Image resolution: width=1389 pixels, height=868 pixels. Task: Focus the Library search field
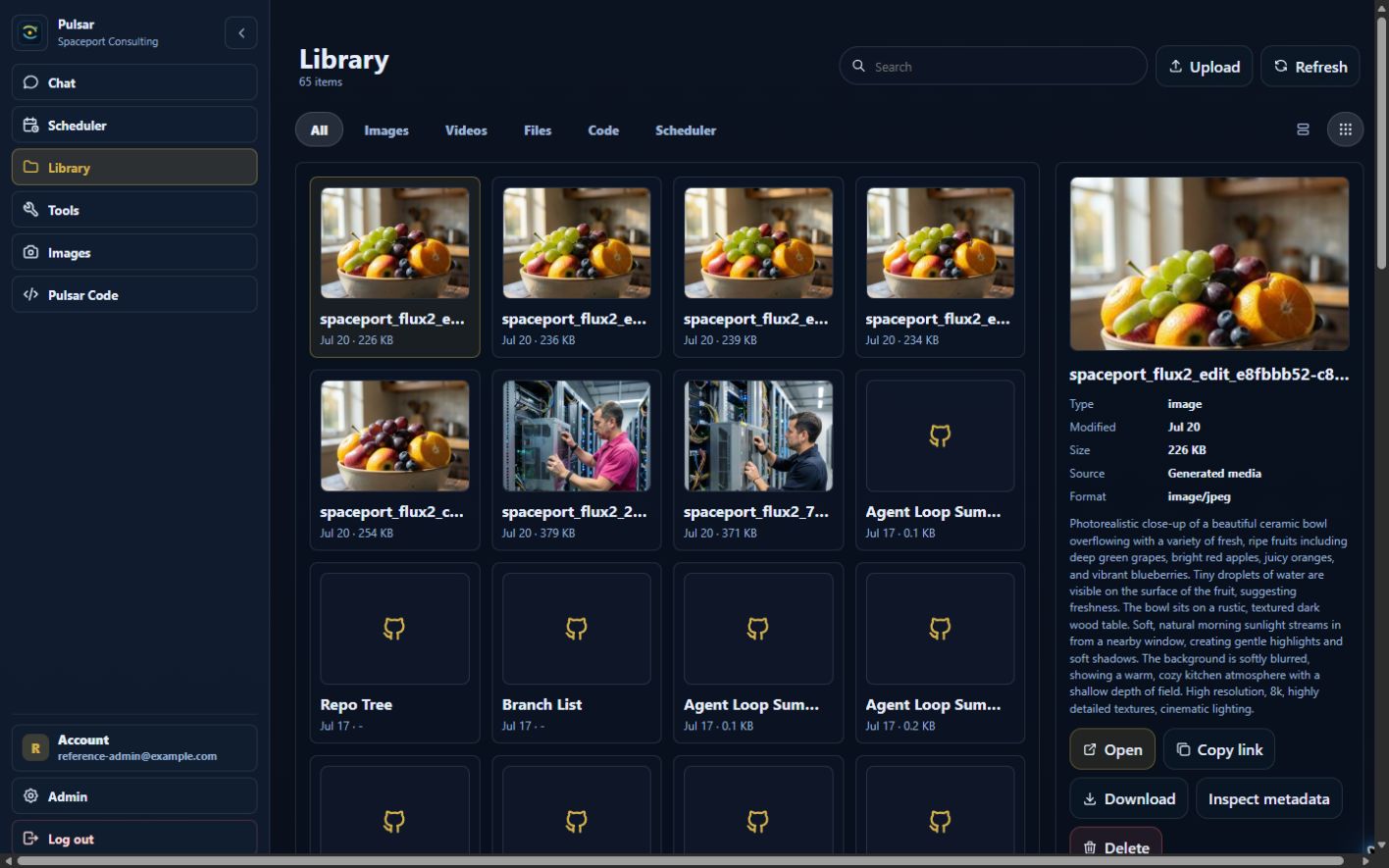pos(993,66)
